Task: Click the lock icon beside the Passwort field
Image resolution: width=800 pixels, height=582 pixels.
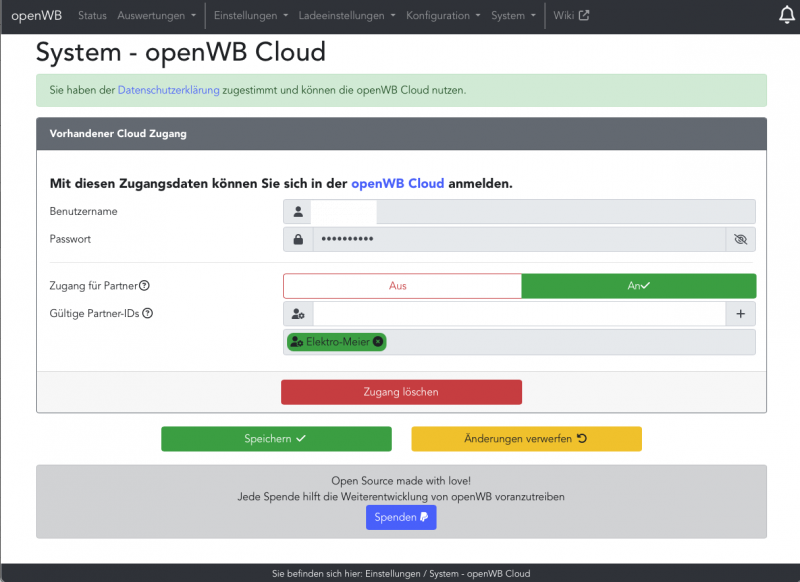Action: pyautogui.click(x=296, y=239)
